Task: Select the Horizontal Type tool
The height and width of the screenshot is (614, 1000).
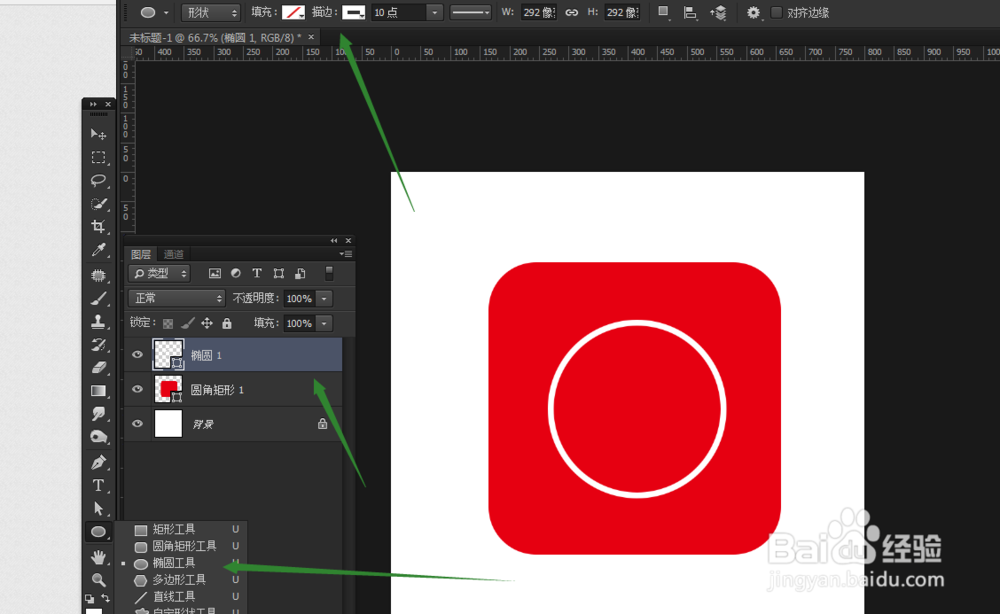Action: point(98,485)
